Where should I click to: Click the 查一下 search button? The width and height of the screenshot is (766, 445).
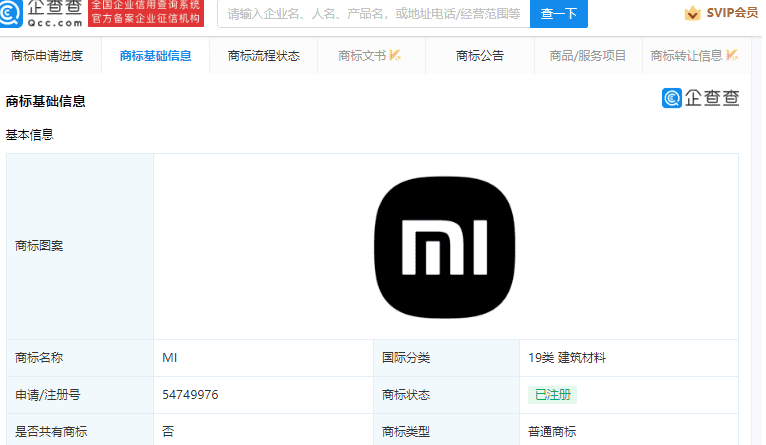point(558,14)
